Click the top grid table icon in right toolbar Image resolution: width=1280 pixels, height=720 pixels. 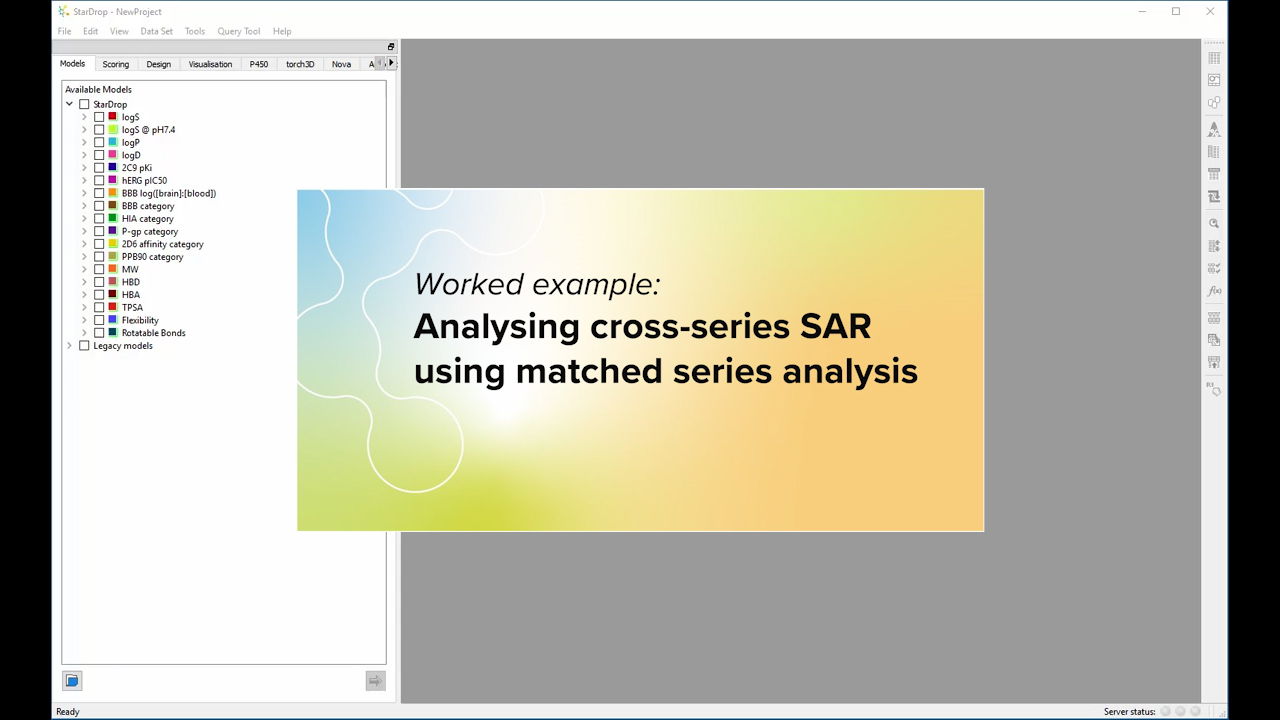coord(1214,58)
